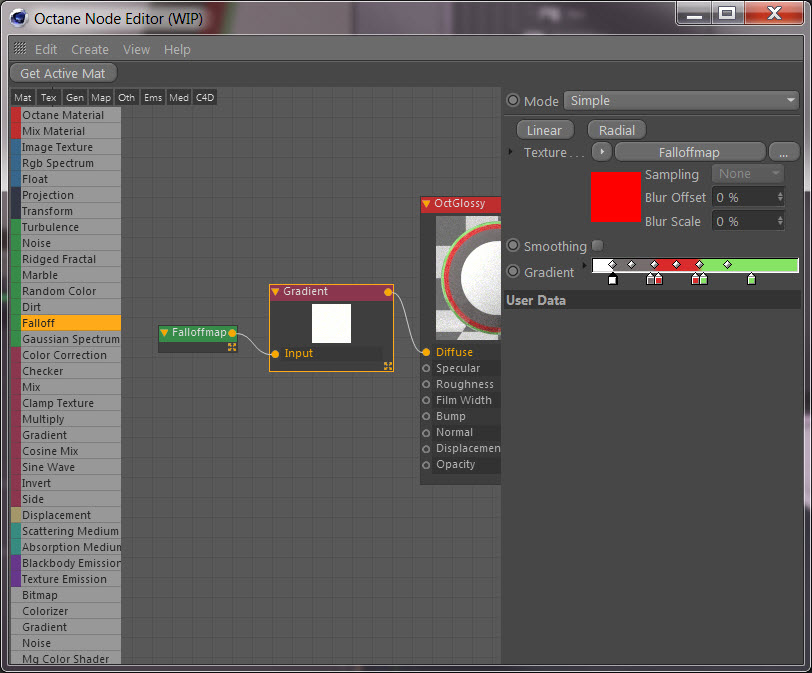Image resolution: width=812 pixels, height=673 pixels.
Task: Click the OctGlossy material preview thumbnail
Action: click(468, 278)
